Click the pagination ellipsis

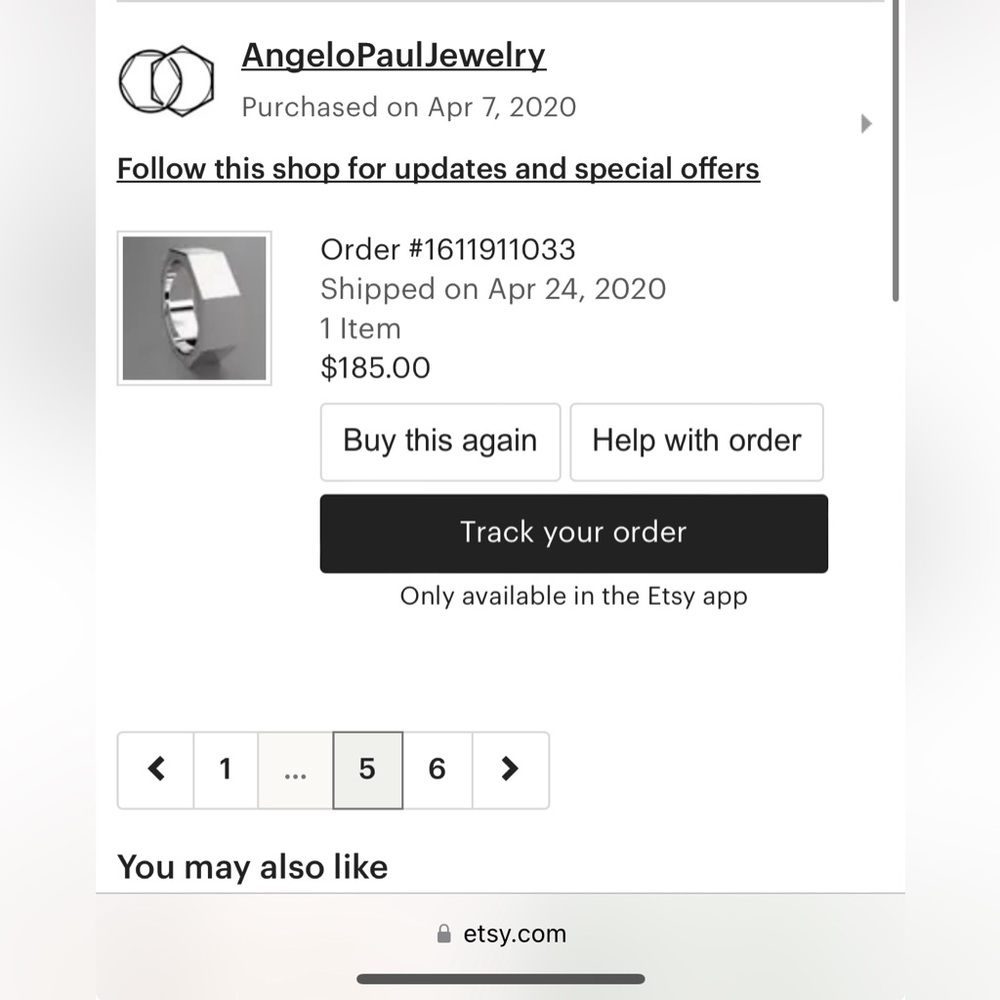pos(295,769)
